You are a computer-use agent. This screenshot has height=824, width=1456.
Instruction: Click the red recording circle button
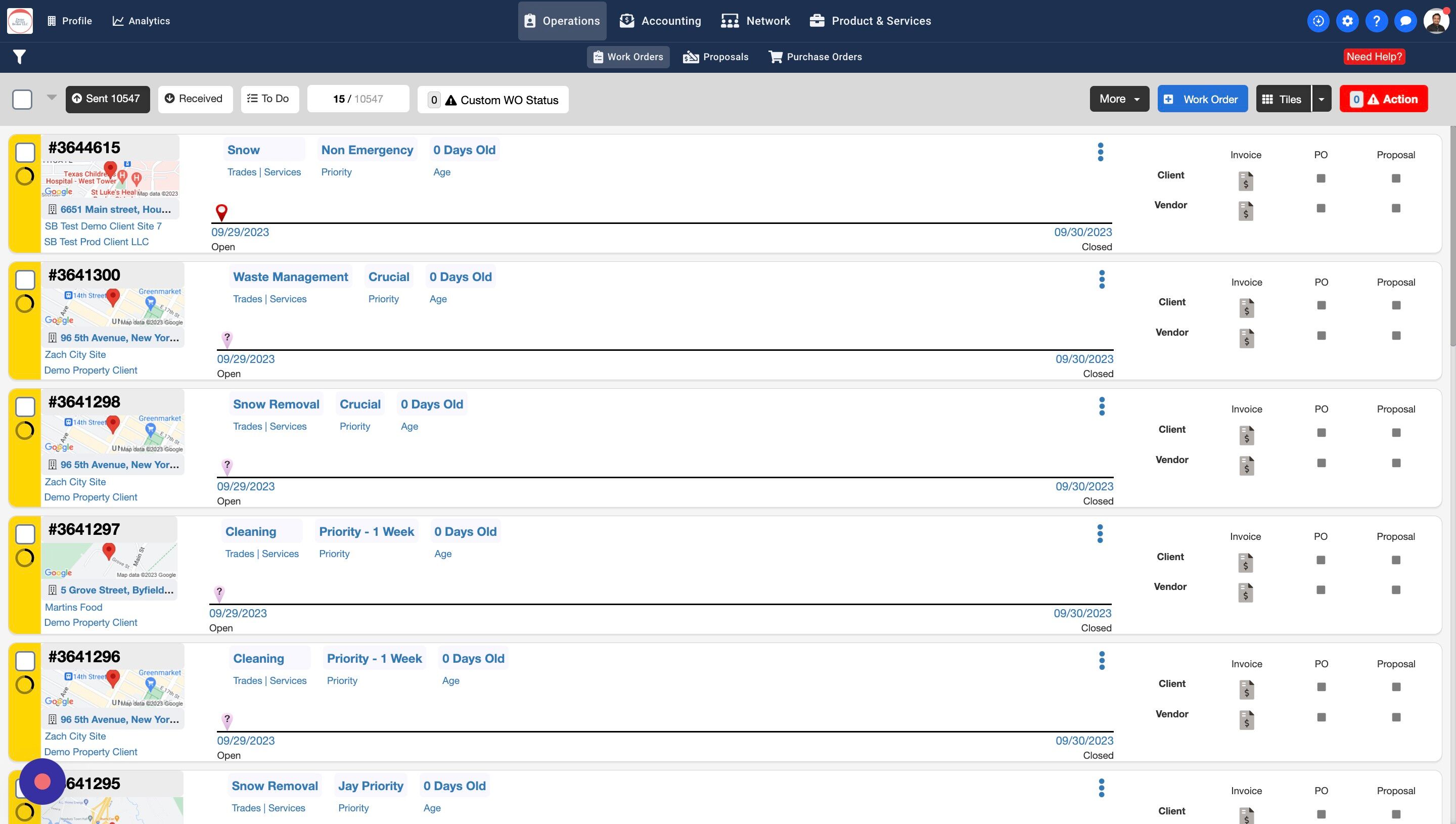click(x=42, y=782)
